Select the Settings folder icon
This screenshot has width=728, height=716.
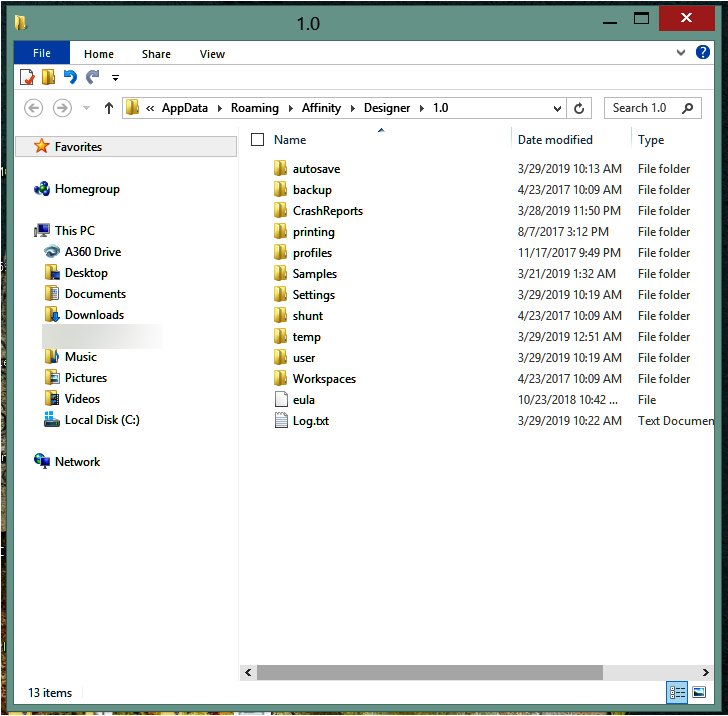pyautogui.click(x=280, y=294)
